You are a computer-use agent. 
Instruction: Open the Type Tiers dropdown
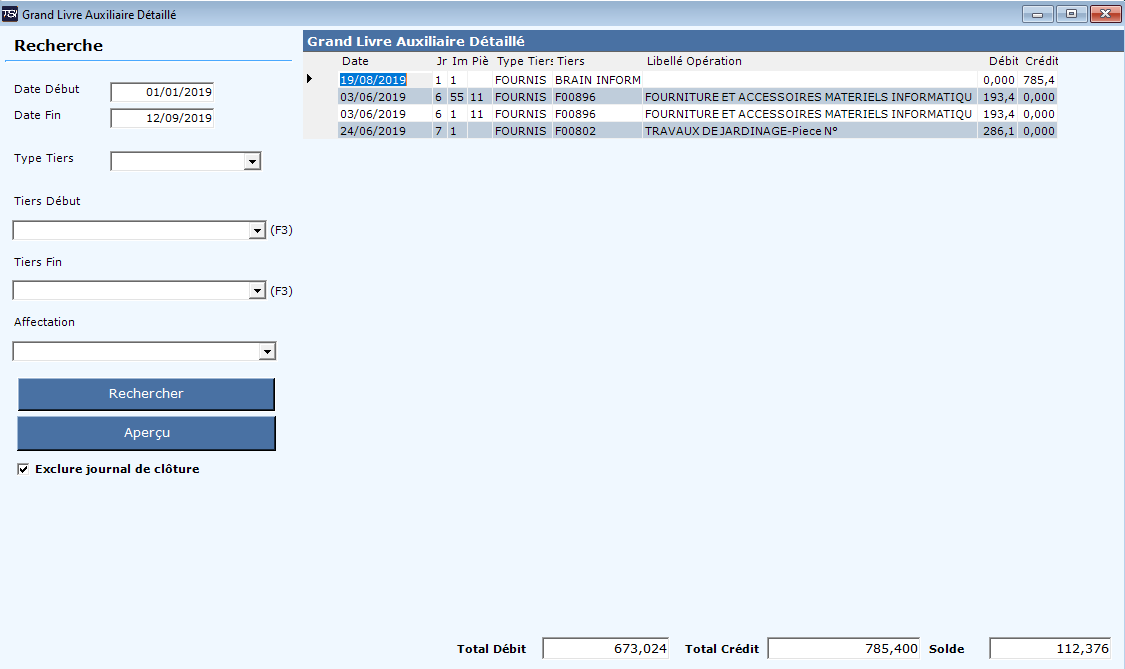[252, 162]
